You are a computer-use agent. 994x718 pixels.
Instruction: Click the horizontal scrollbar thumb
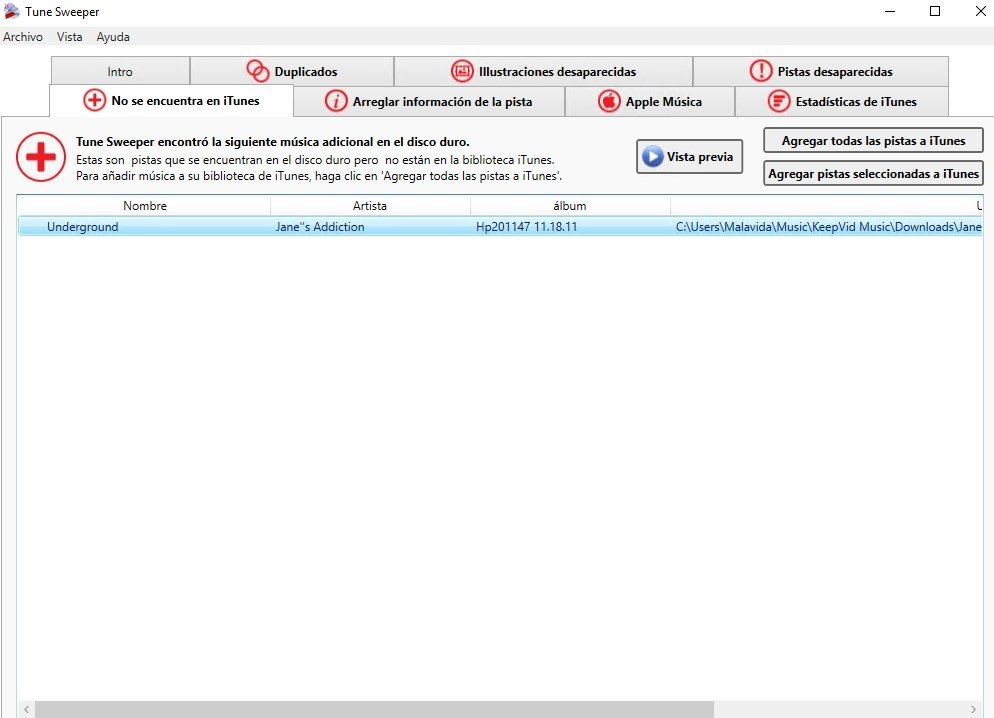[374, 709]
